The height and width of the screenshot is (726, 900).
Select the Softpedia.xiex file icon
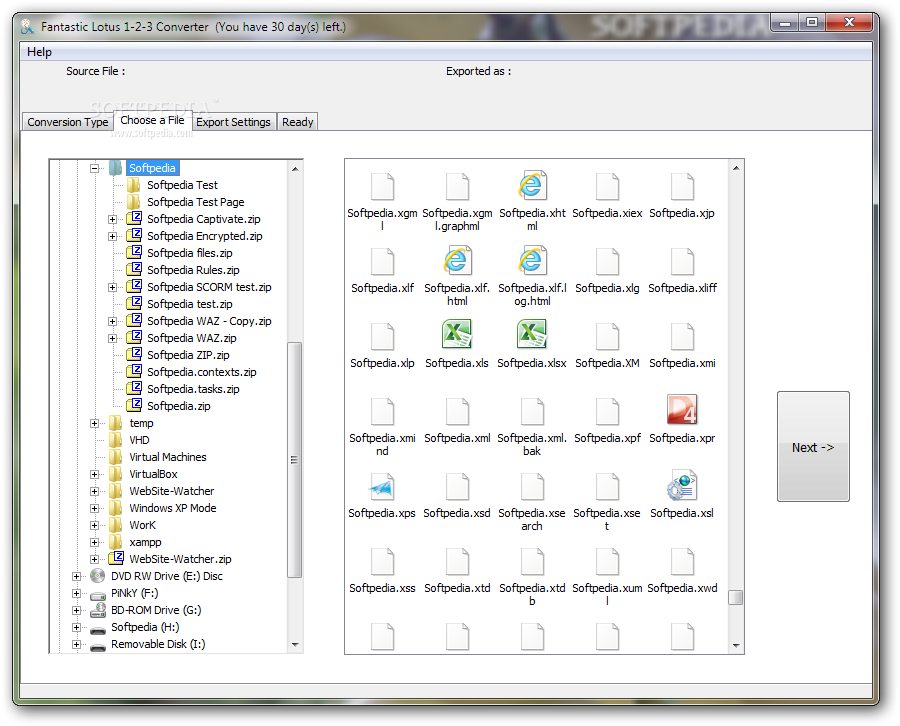point(607,187)
